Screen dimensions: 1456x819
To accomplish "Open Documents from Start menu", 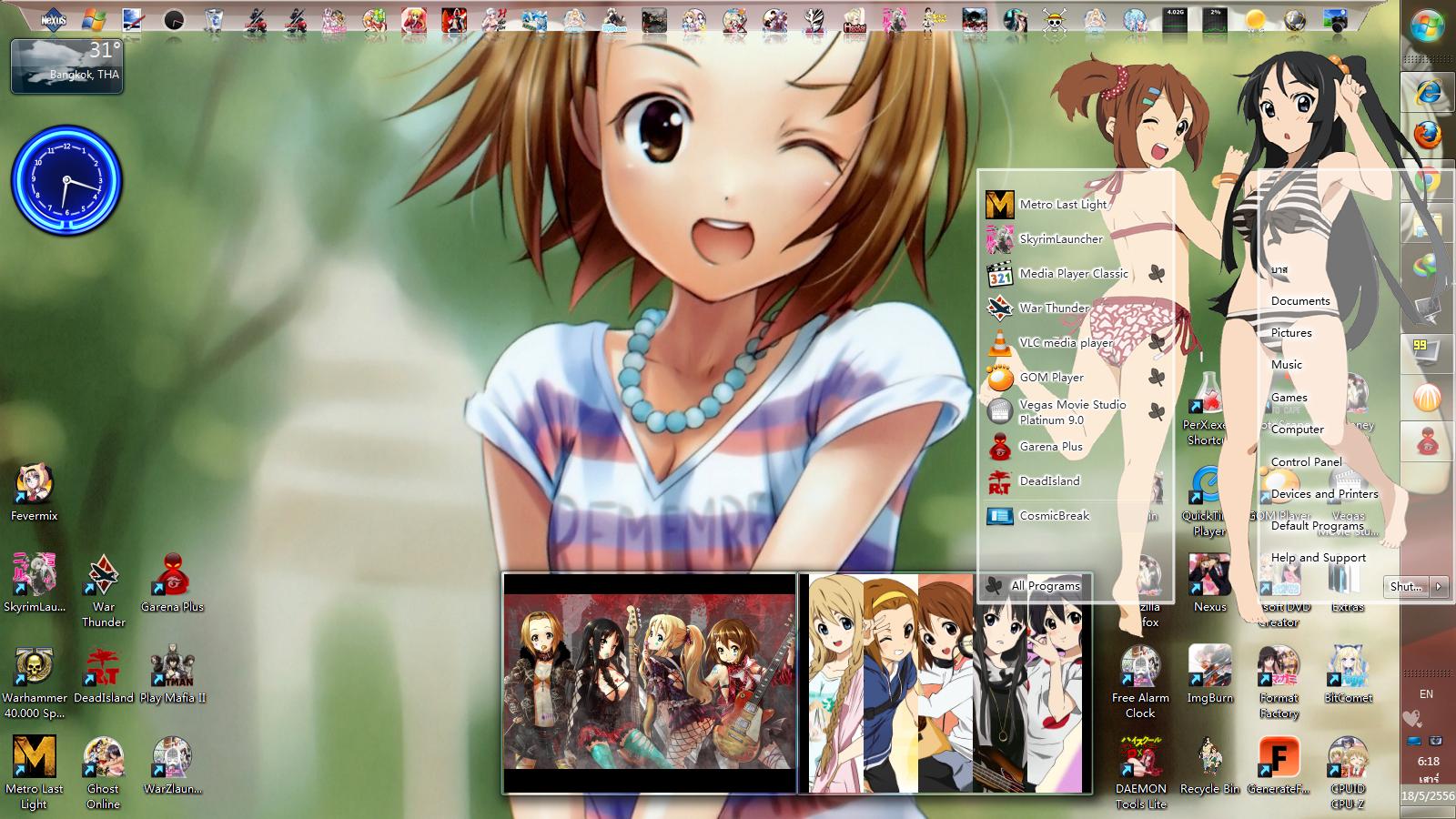I will tap(1300, 301).
